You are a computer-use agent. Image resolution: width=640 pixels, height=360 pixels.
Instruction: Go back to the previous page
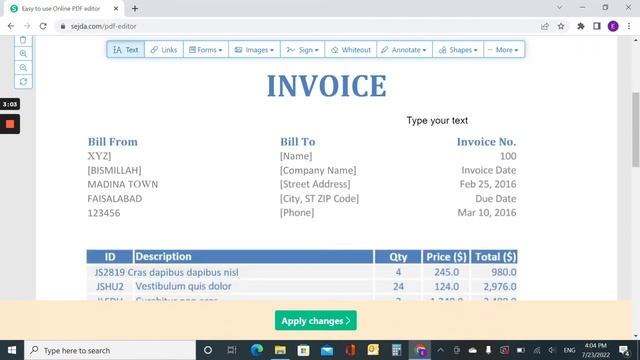click(x=11, y=26)
